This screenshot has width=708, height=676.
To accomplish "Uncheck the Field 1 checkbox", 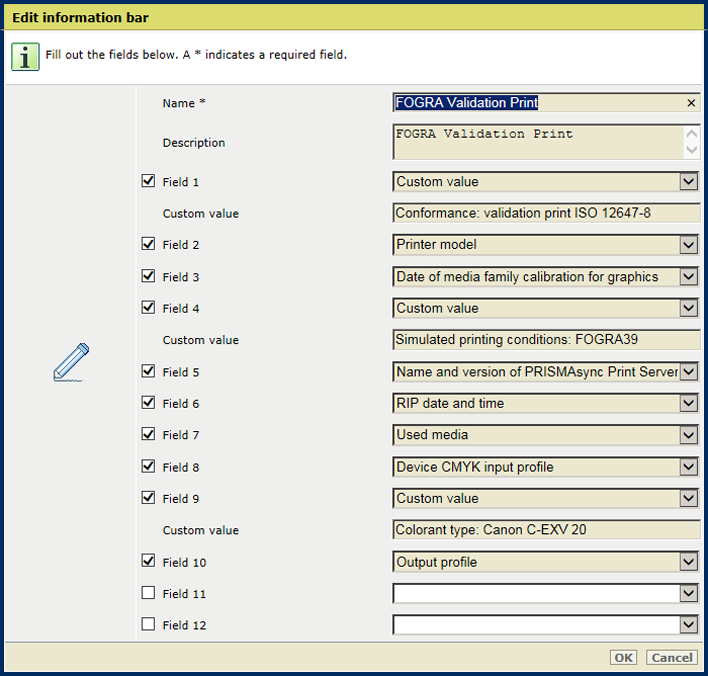I will click(x=149, y=181).
